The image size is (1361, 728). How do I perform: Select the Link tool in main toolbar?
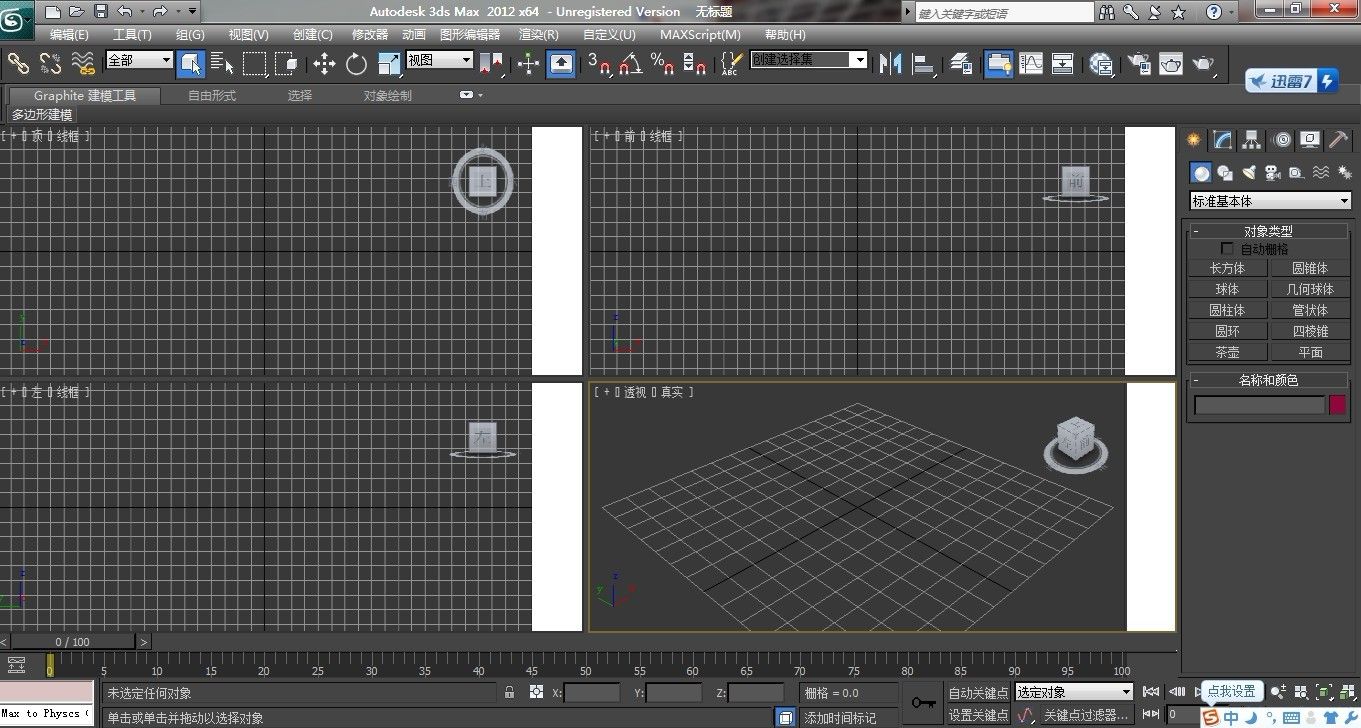[x=19, y=63]
